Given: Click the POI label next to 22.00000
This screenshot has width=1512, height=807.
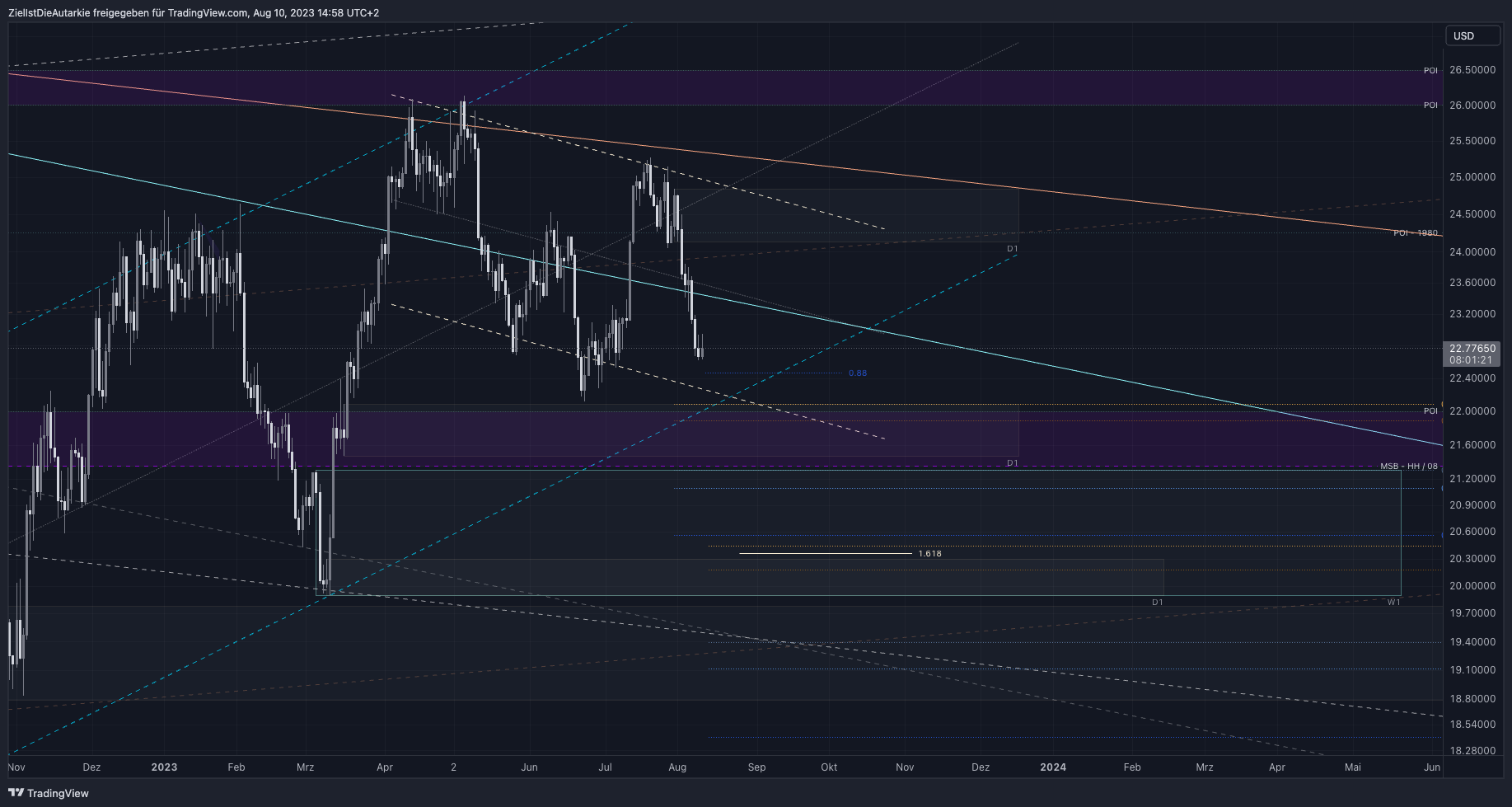Looking at the screenshot, I should pos(1430,411).
